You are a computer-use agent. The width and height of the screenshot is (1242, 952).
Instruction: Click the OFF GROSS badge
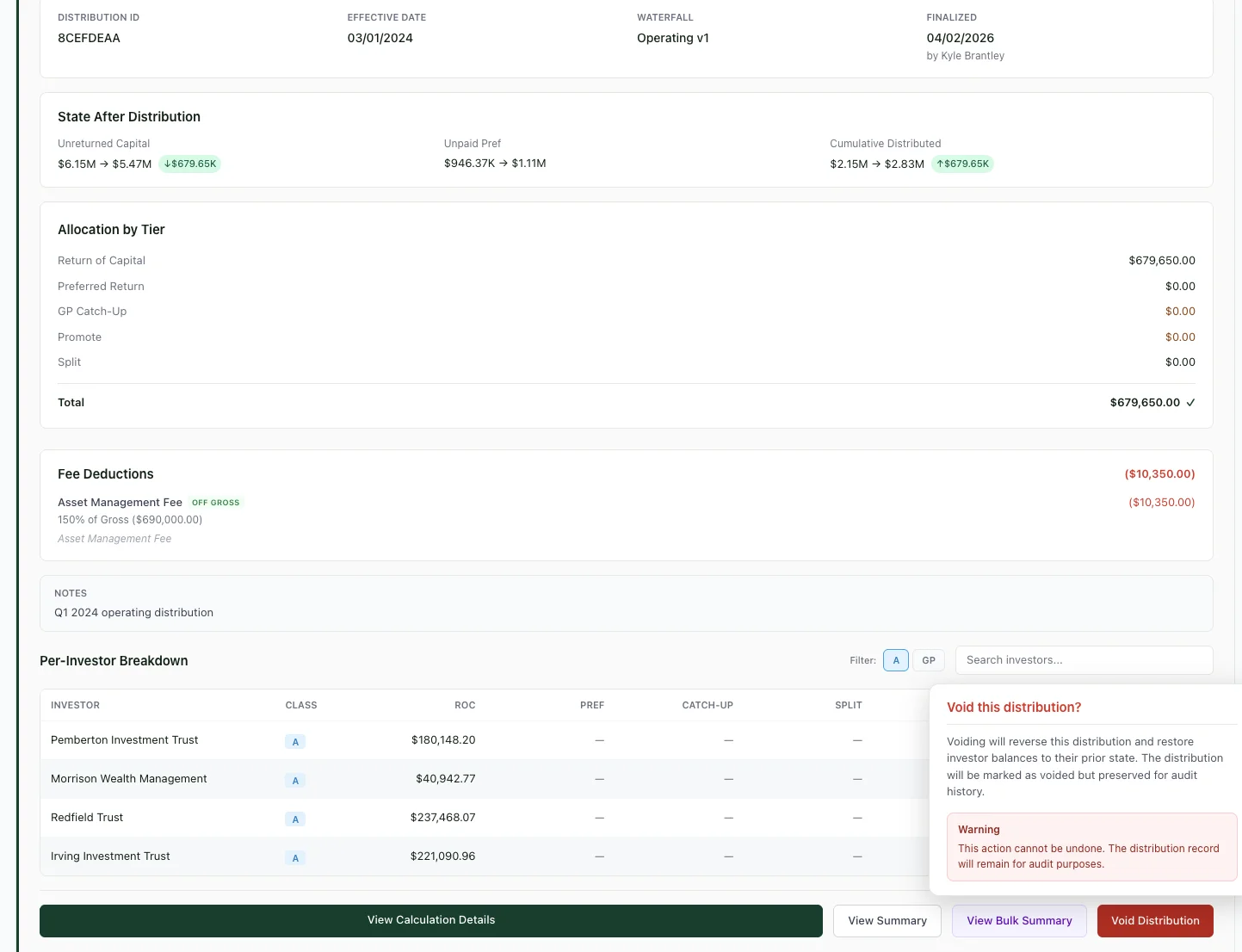pos(215,503)
